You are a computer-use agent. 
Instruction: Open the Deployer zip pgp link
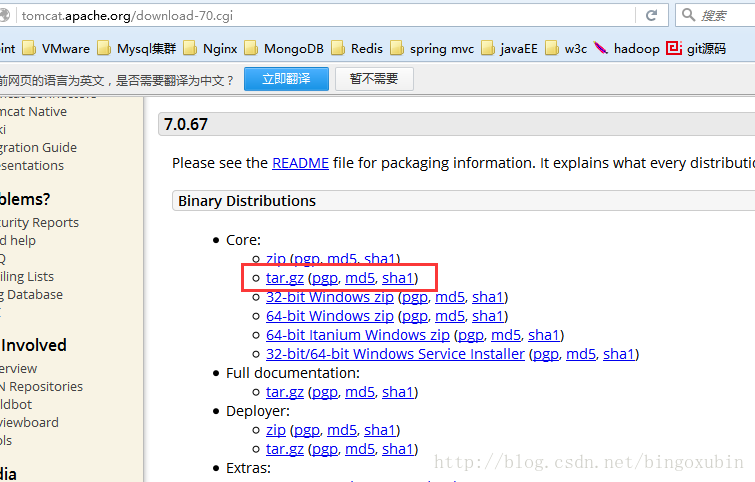pos(307,430)
